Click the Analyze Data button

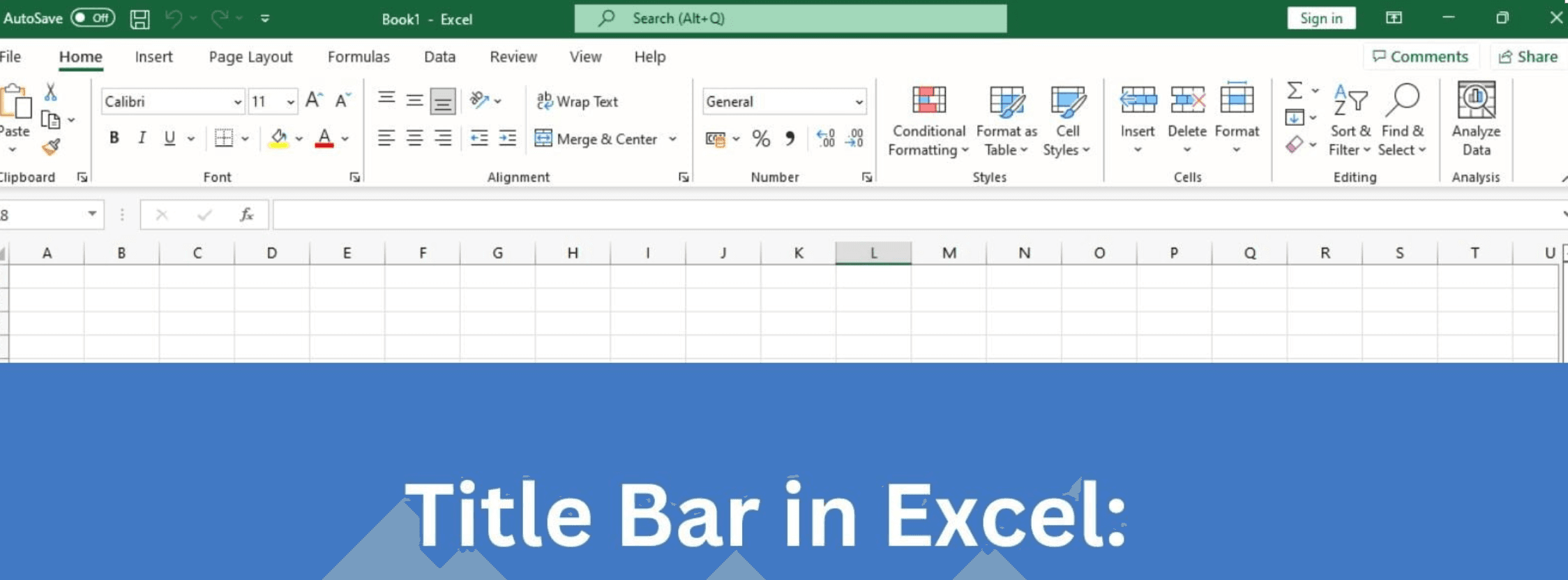tap(1476, 119)
